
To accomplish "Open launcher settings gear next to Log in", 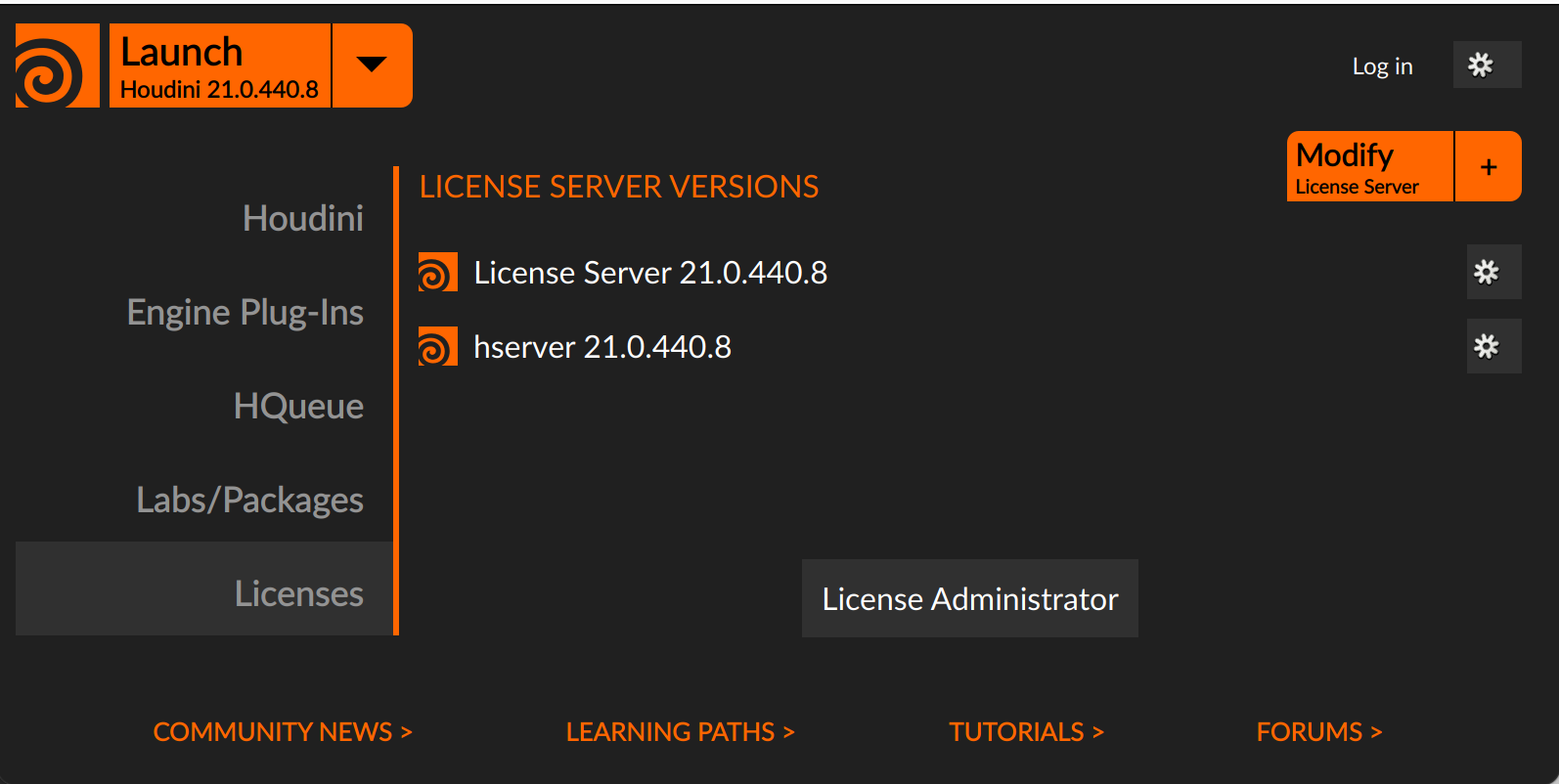I will click(x=1487, y=65).
